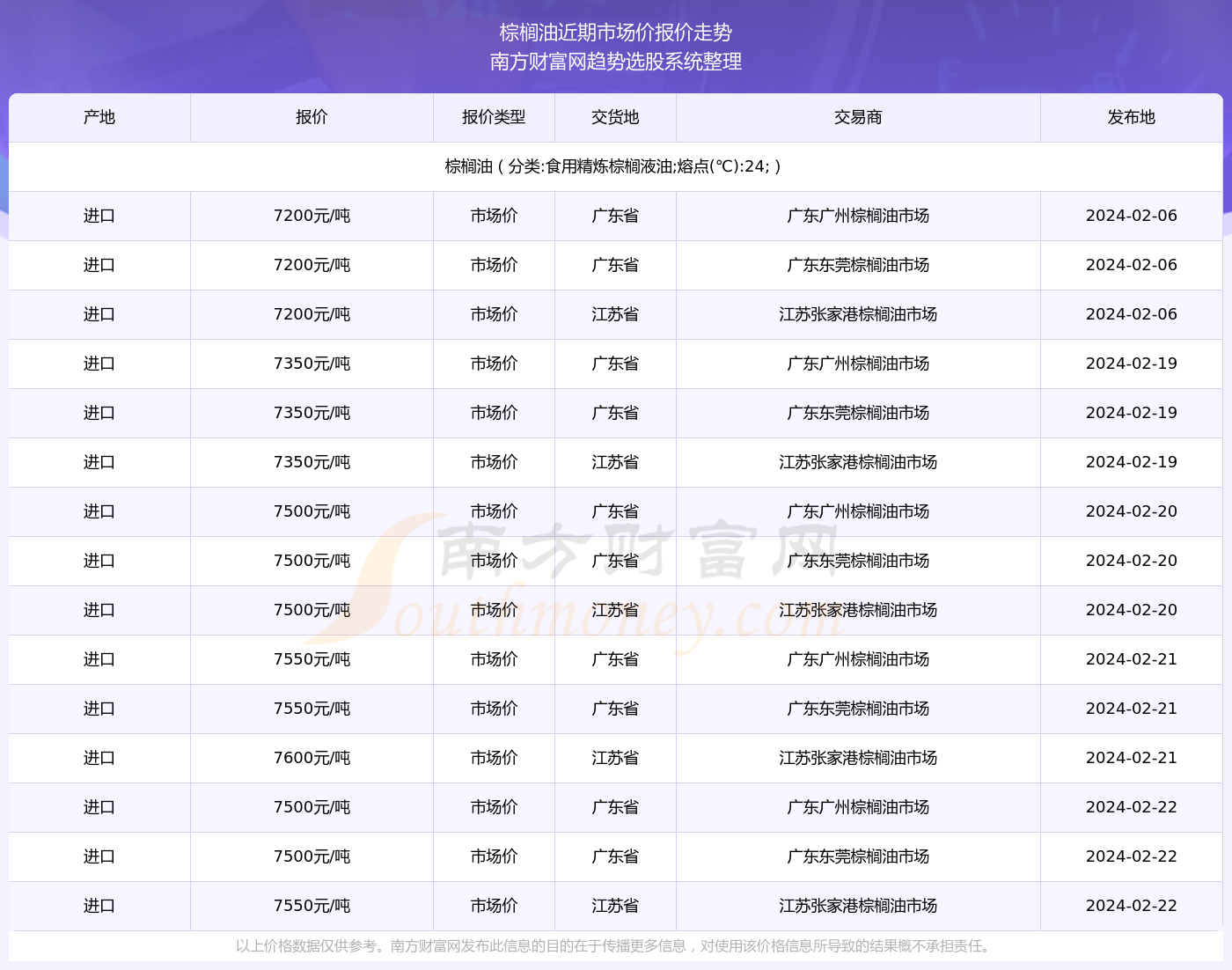The image size is (1232, 970).
Task: Click date 2024-02-21 in the 广东广州 row
Action: (x=1132, y=659)
